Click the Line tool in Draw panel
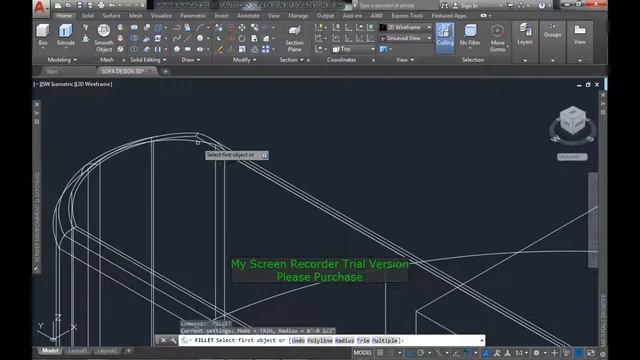 [188, 38]
